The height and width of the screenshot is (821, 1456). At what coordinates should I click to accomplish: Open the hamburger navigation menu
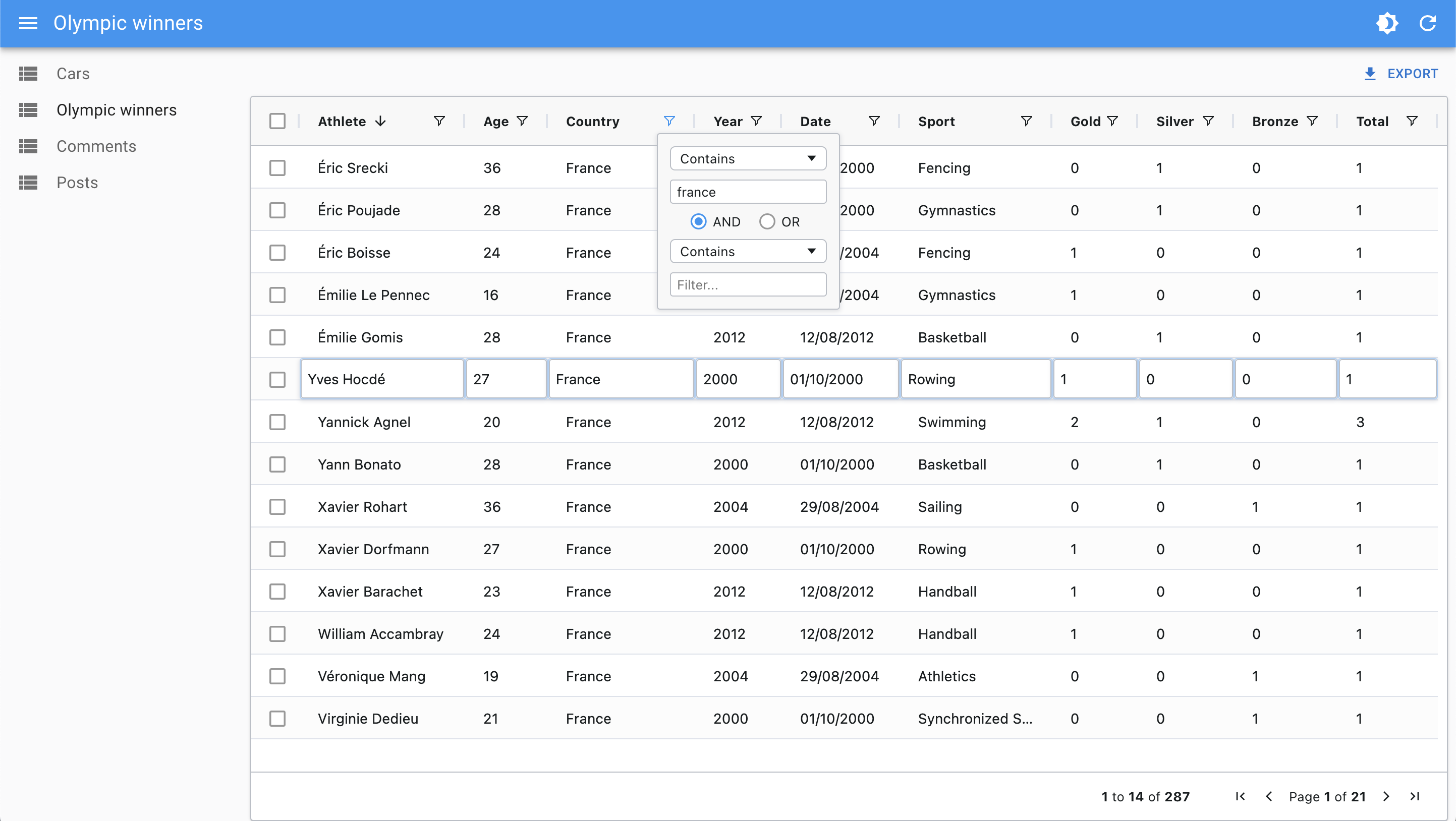coord(28,23)
